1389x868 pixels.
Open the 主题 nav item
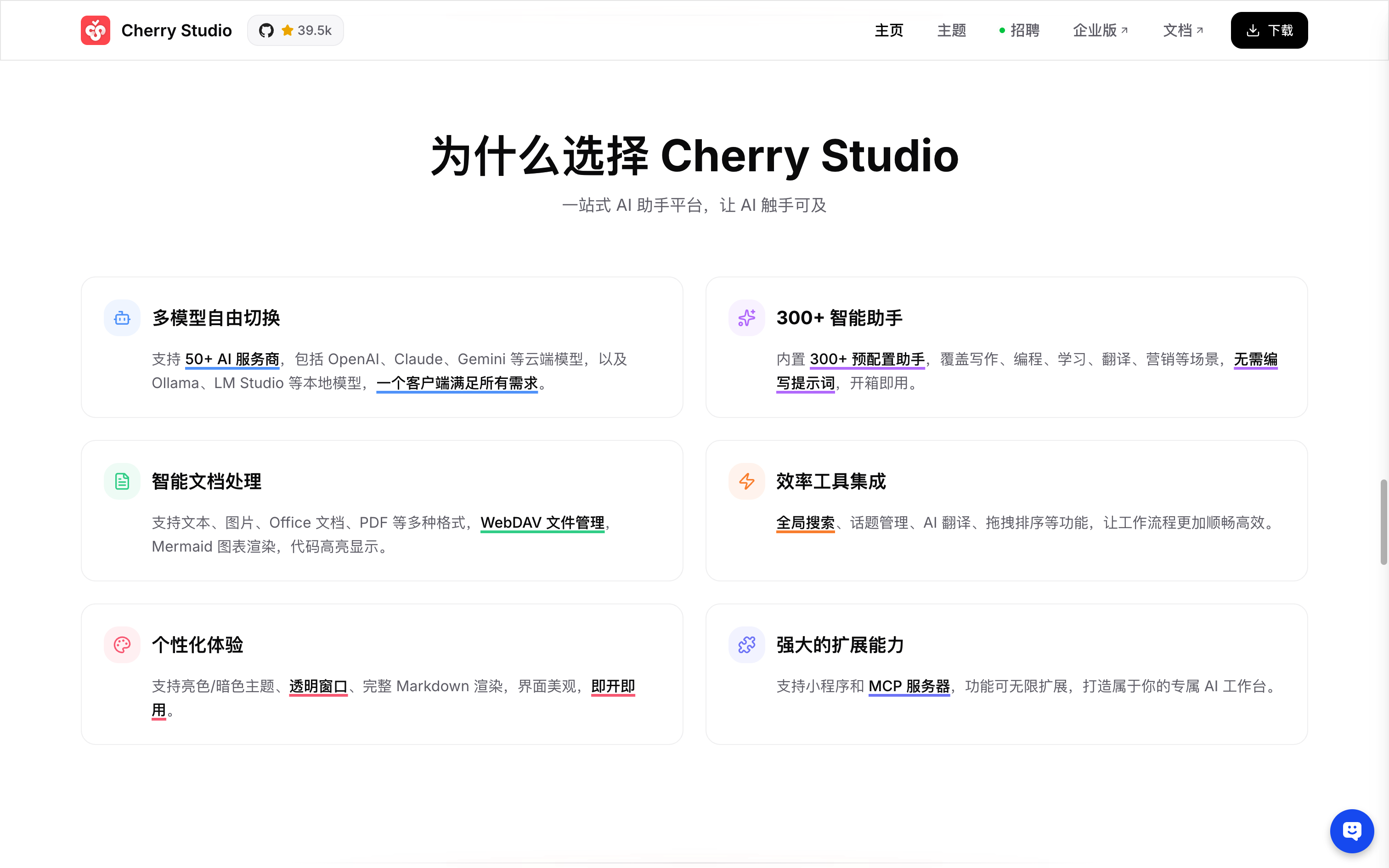pos(952,30)
